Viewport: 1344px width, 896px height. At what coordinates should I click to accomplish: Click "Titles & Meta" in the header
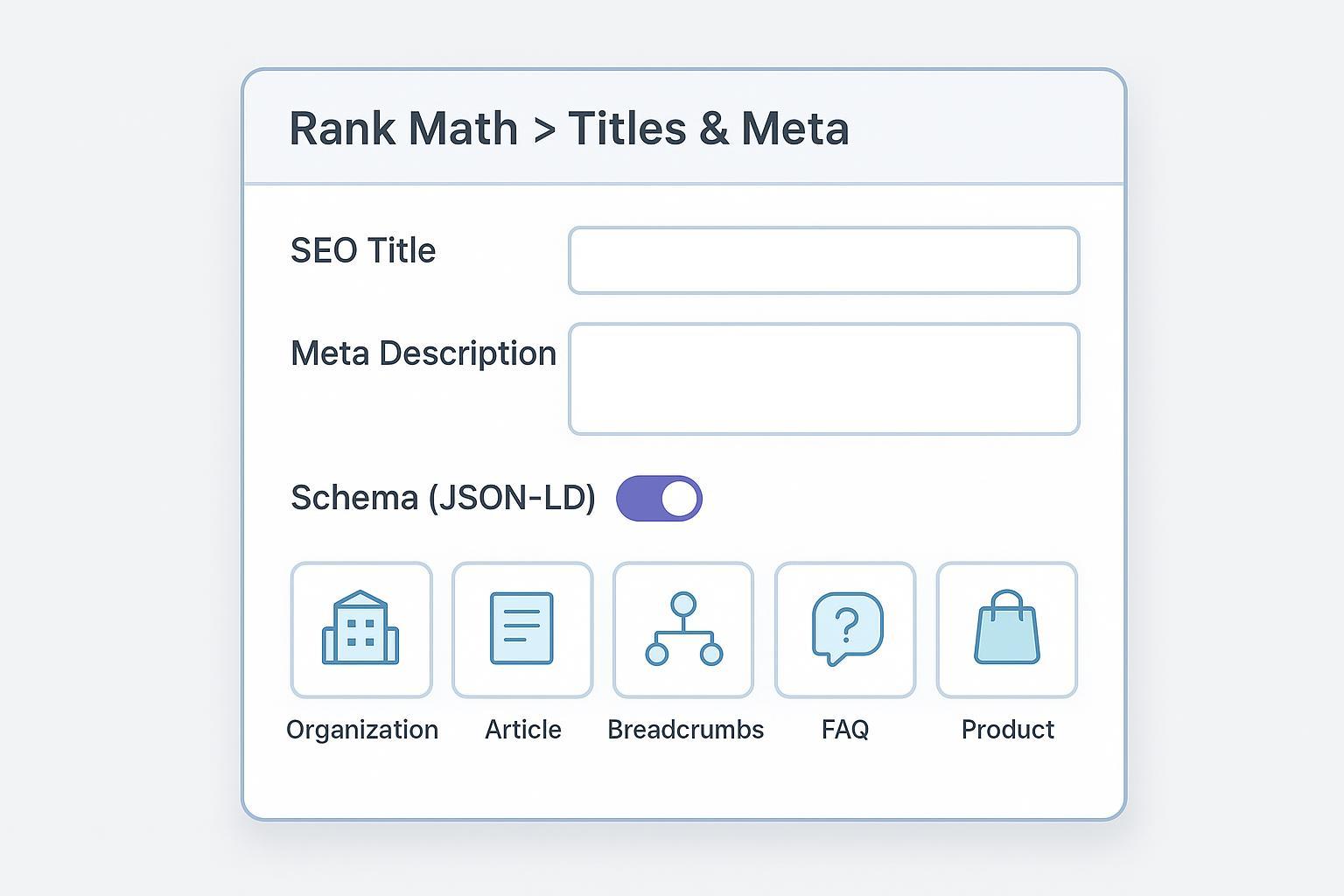pos(708,129)
